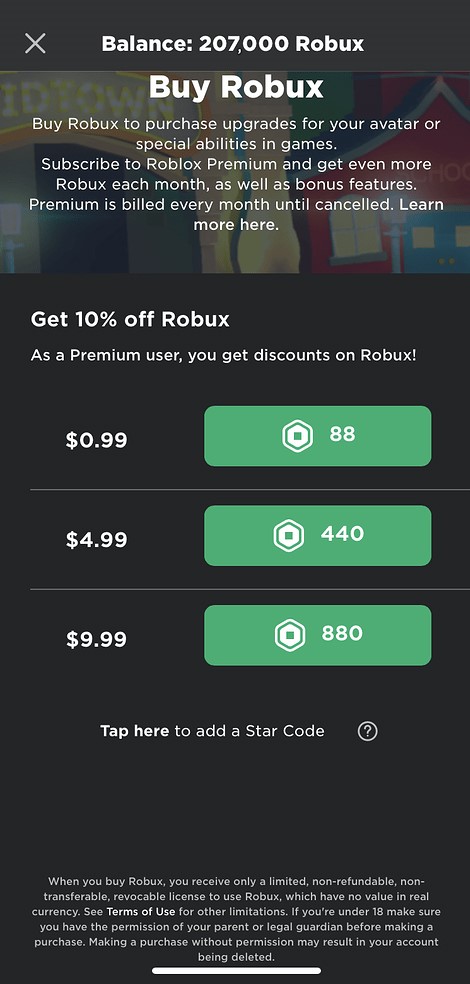This screenshot has width=470, height=984.
Task: Open the Star Code help question mark
Action: click(368, 731)
